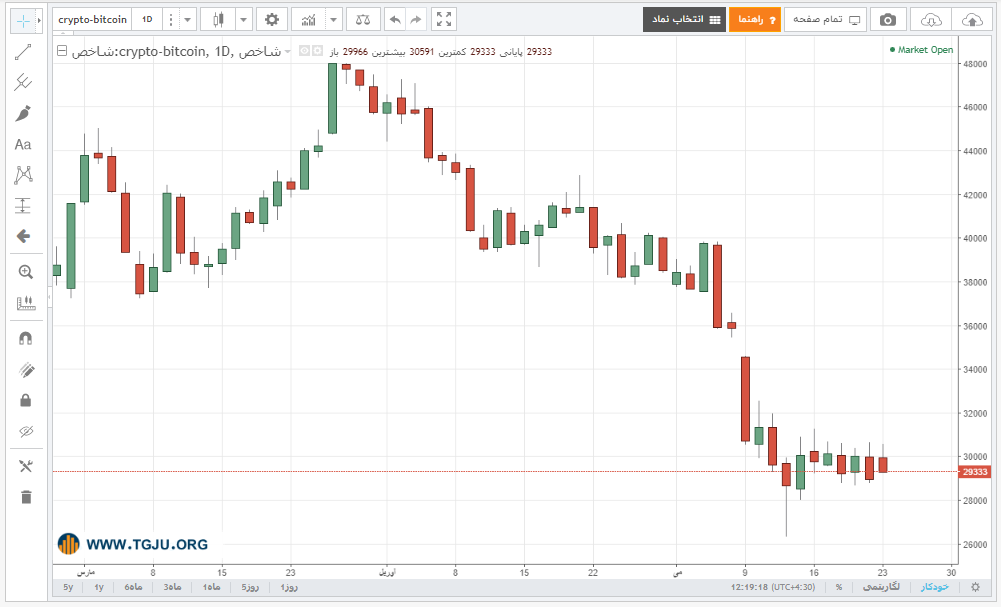Select the trend line drawing tool
Viewport: 1001px width, 607px height.
[23, 52]
